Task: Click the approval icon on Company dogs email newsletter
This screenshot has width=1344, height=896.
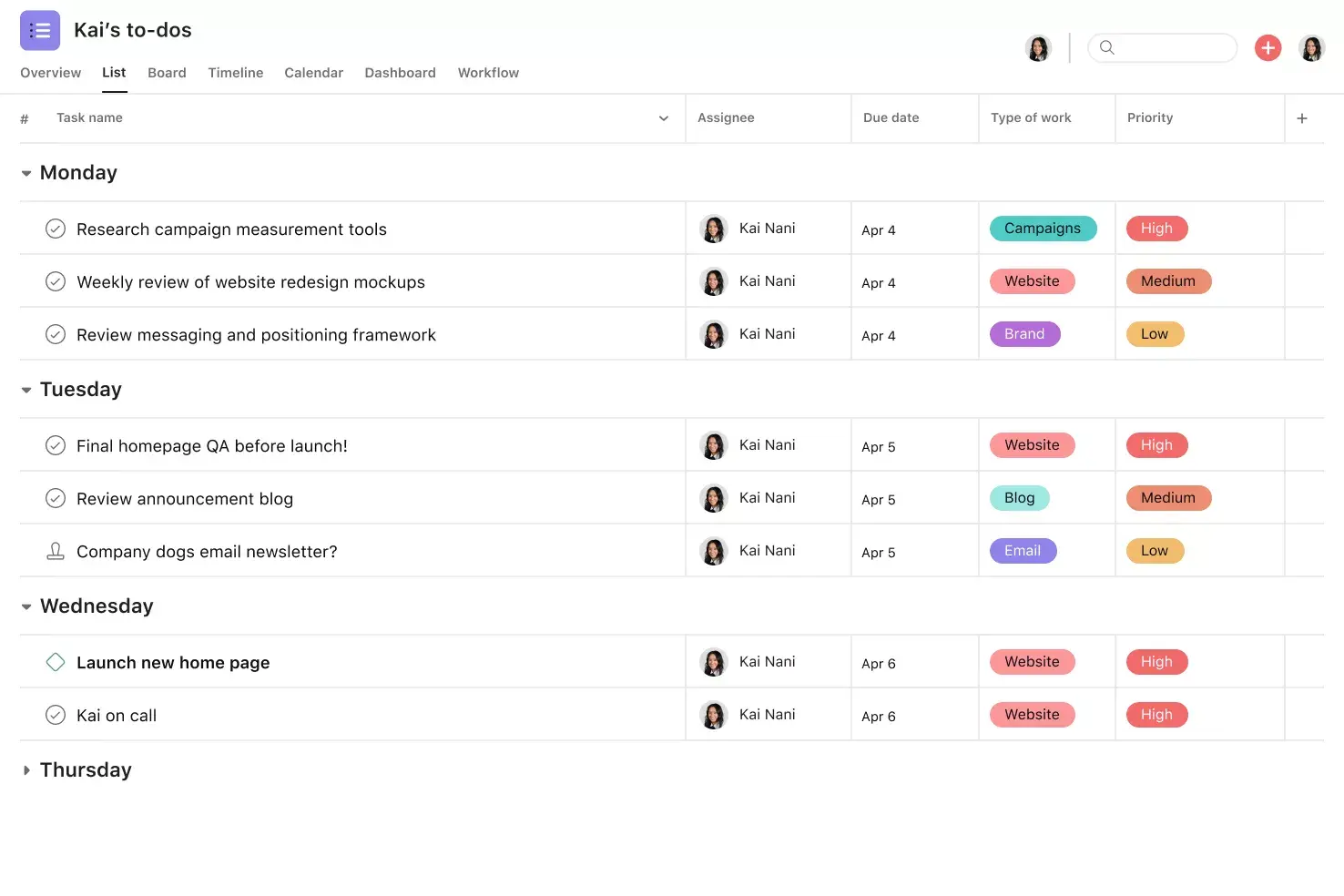Action: pyautogui.click(x=56, y=550)
